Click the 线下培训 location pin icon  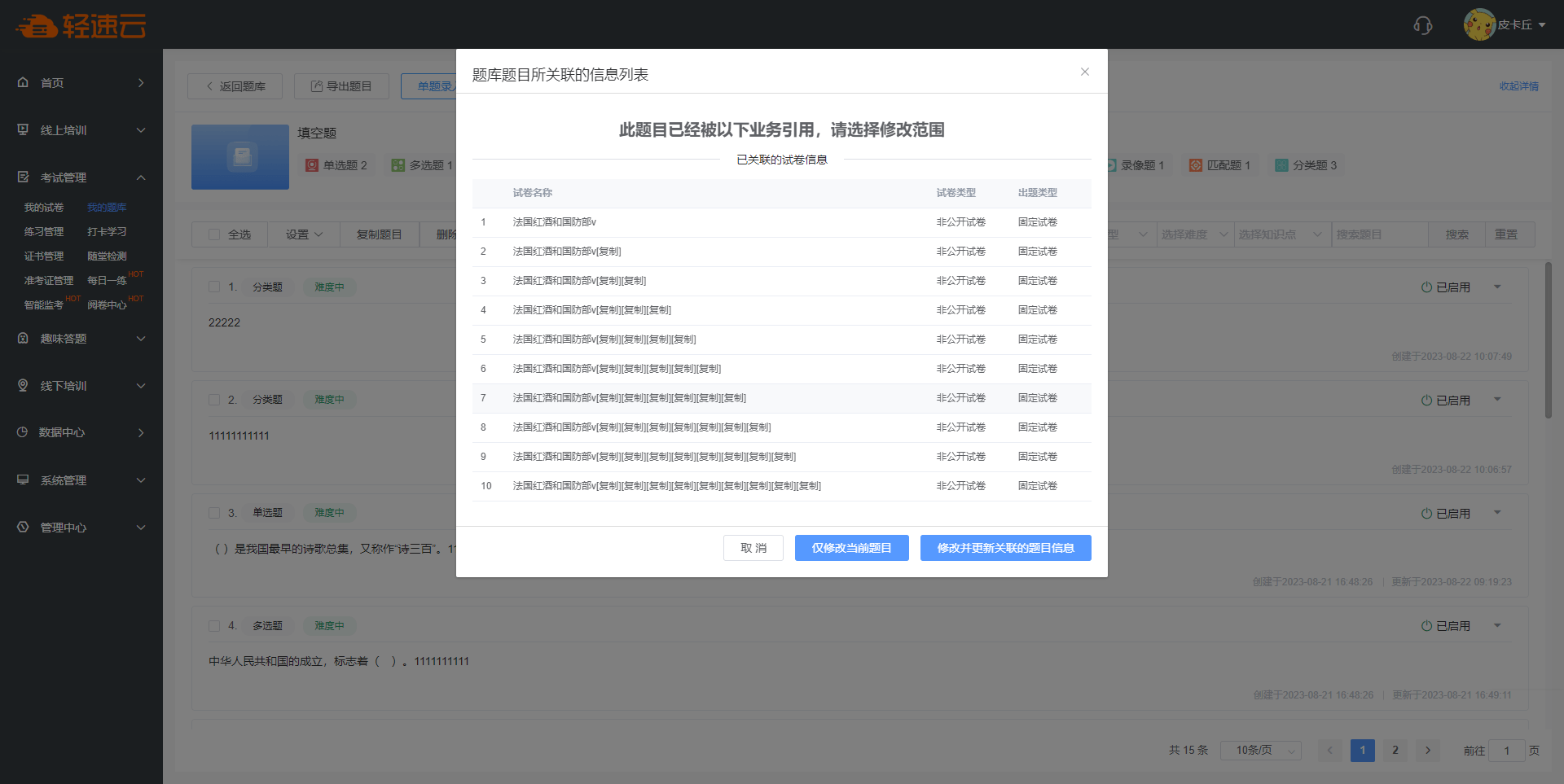23,385
